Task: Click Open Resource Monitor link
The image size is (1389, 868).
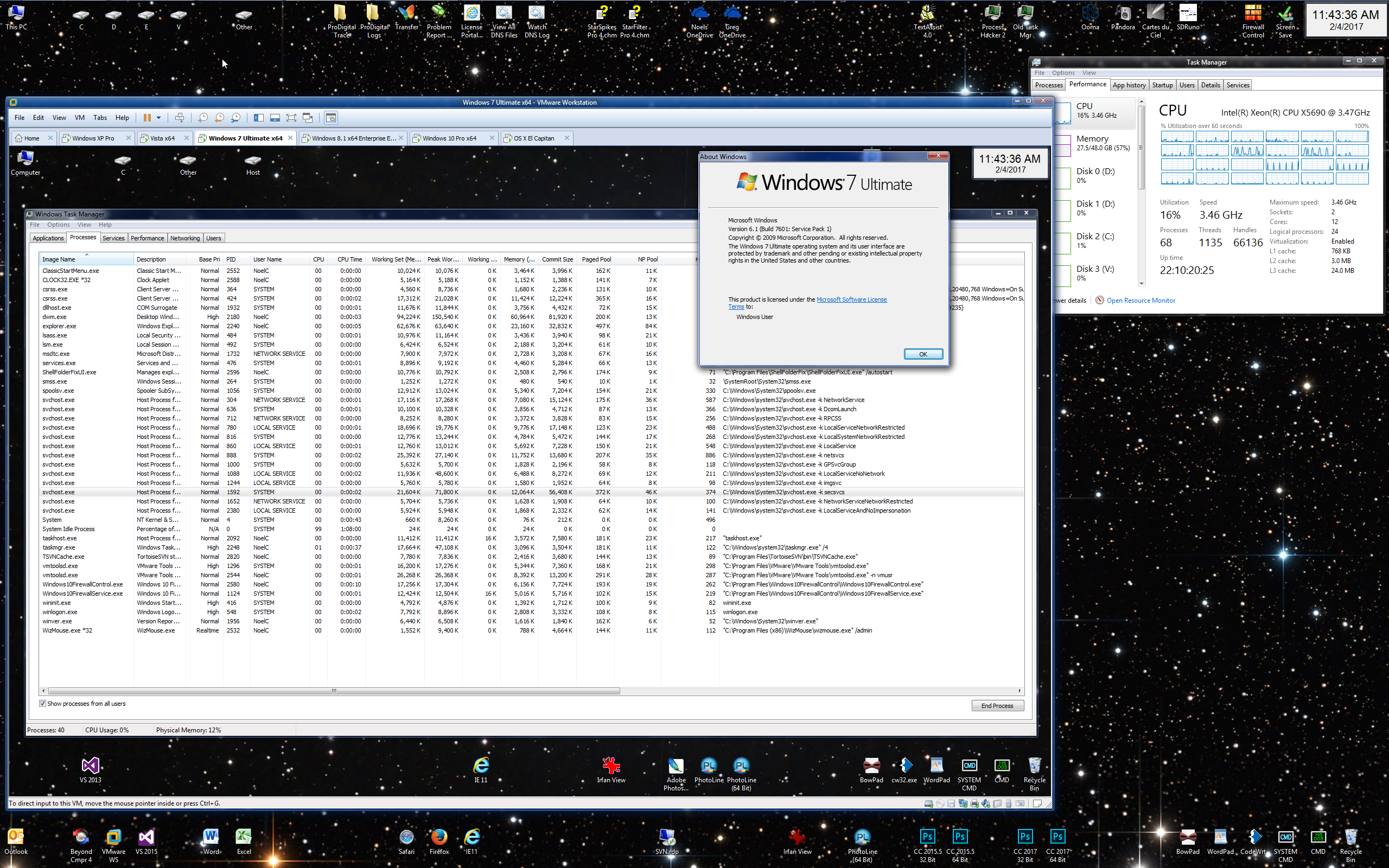Action: pyautogui.click(x=1140, y=300)
